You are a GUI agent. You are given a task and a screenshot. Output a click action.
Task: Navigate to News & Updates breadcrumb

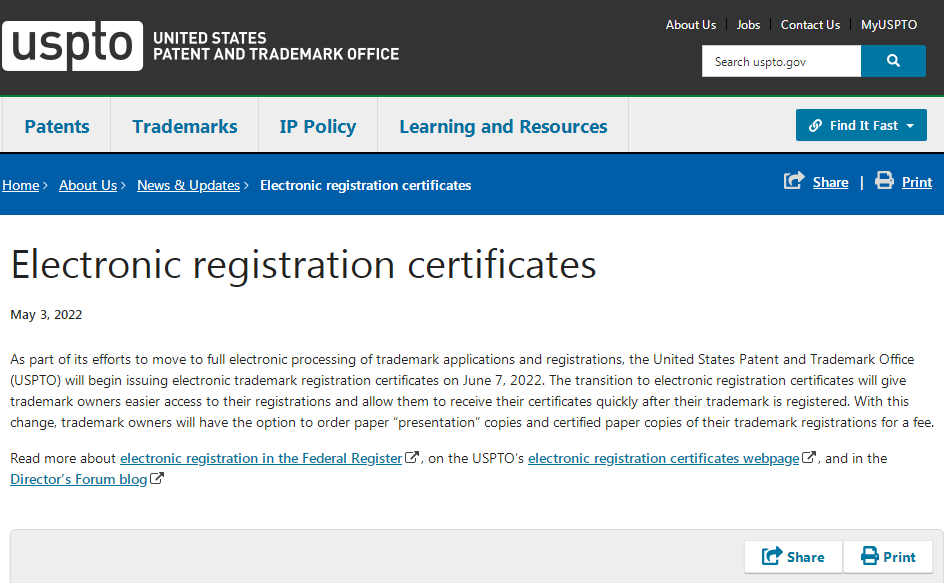[188, 185]
